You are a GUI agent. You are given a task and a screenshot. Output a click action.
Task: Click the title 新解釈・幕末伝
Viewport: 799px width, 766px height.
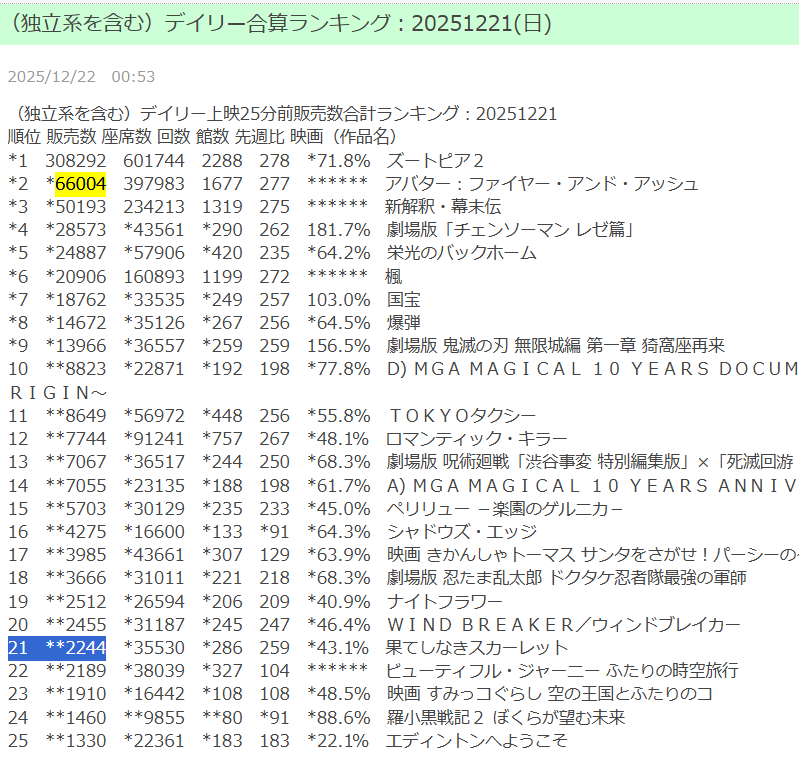(x=443, y=207)
